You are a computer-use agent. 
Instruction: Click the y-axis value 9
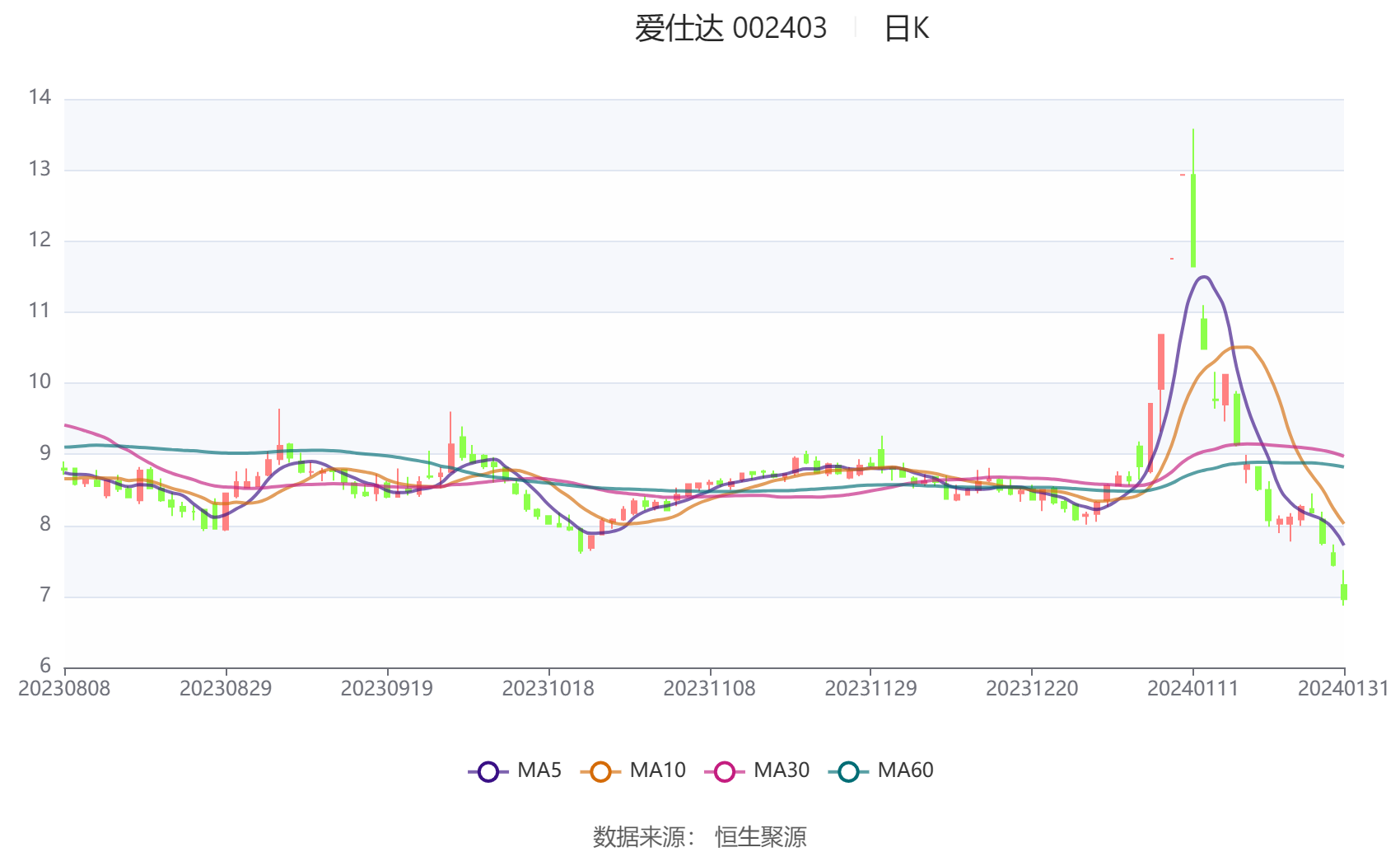45,453
